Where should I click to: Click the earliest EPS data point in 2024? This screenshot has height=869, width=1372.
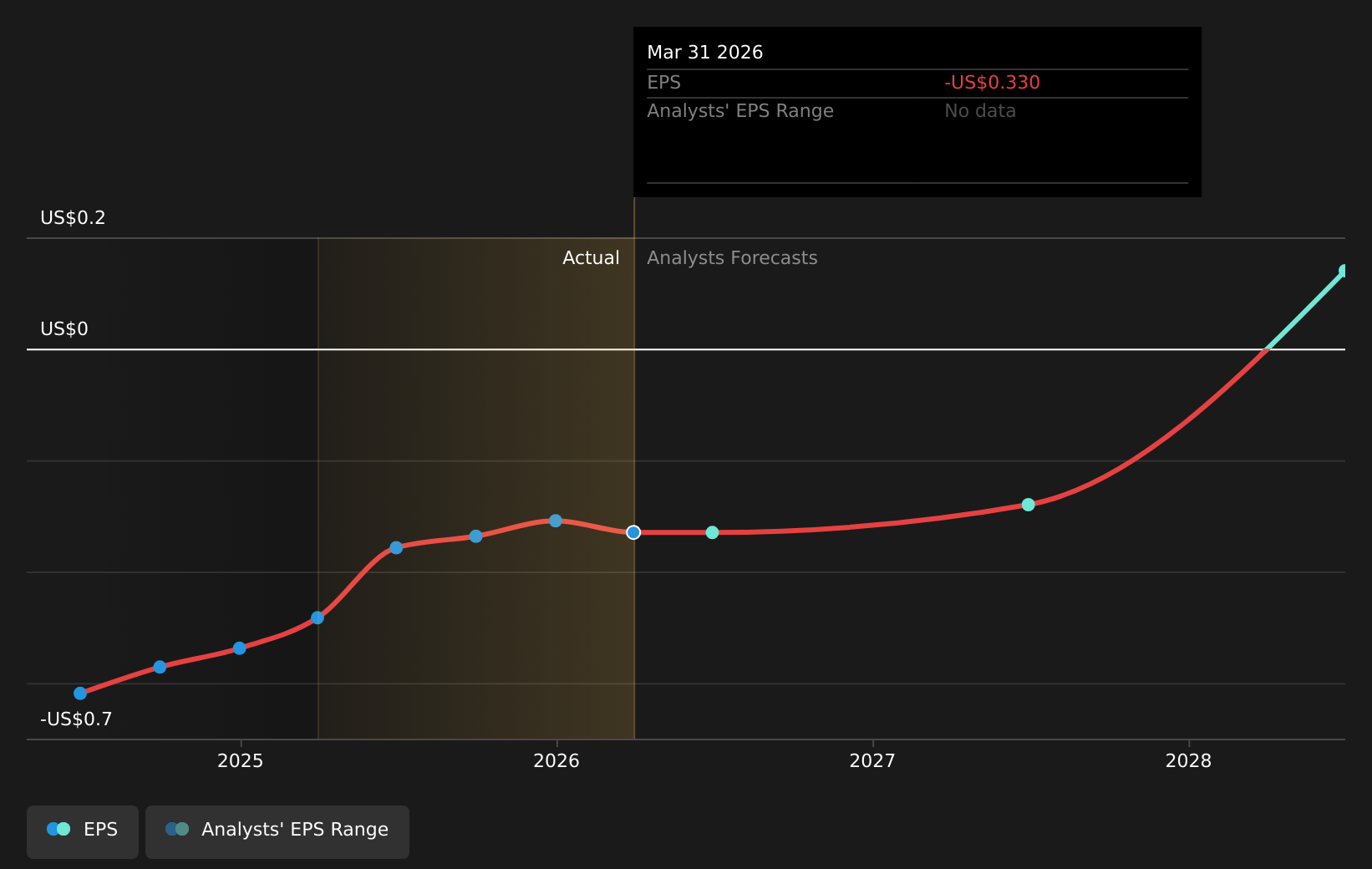[x=80, y=694]
